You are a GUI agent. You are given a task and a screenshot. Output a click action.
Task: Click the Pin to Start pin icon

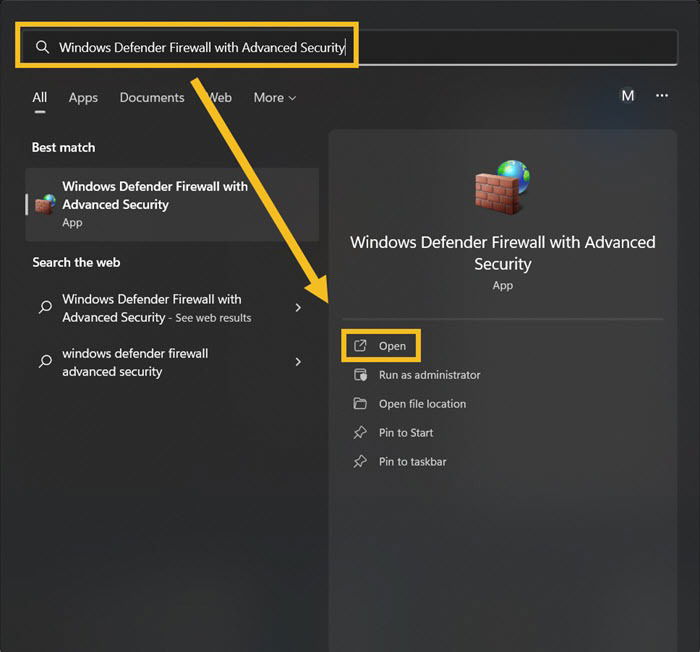(x=360, y=432)
